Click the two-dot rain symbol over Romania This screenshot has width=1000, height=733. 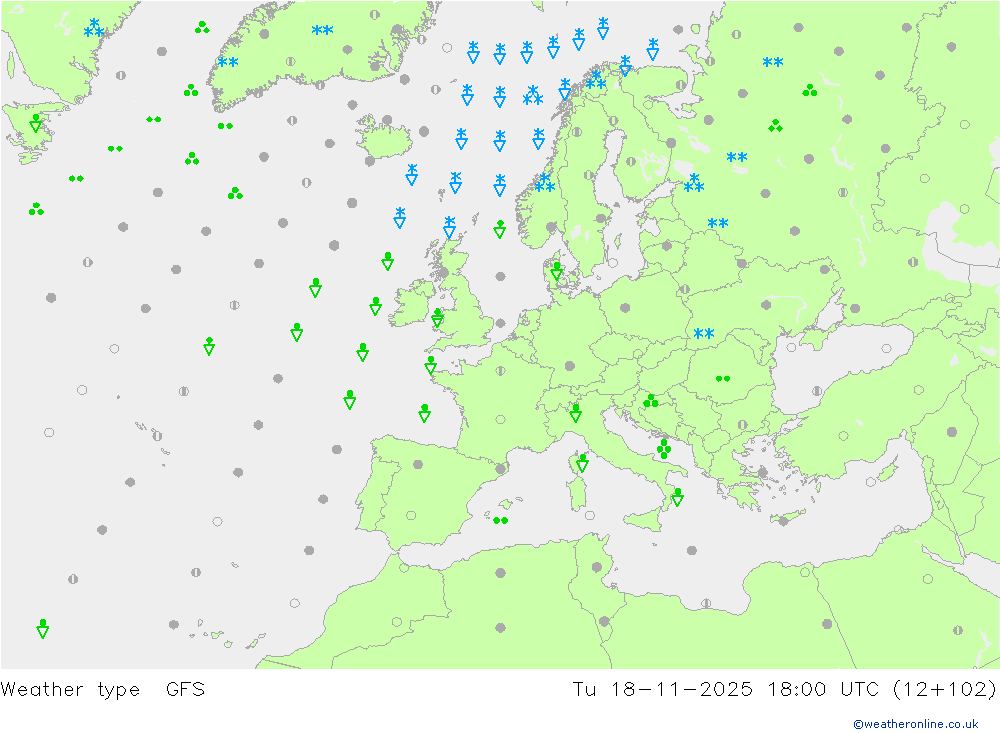click(x=723, y=378)
